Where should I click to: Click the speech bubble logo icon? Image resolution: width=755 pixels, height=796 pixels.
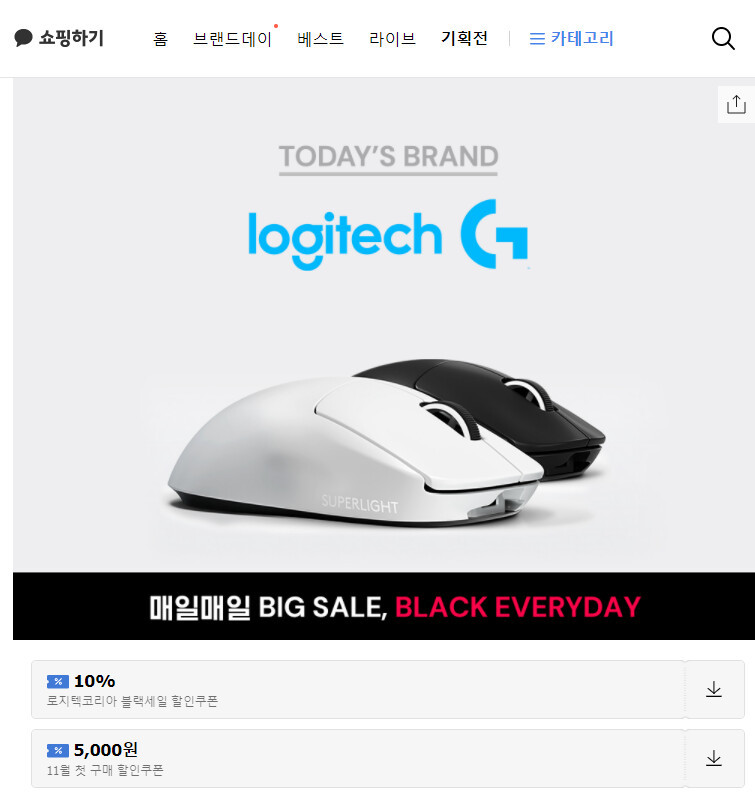point(23,38)
